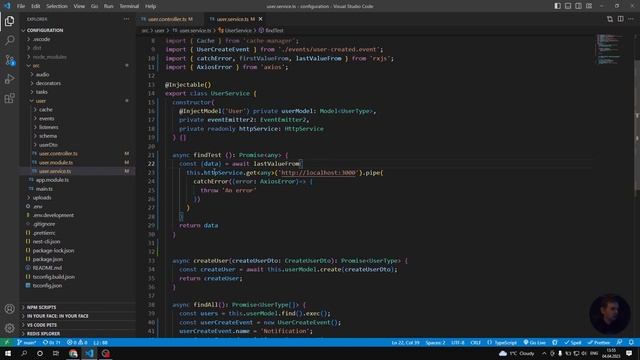The height and width of the screenshot is (360, 640).
Task: Close the user.service.ts tab
Action: pyautogui.click(x=260, y=19)
